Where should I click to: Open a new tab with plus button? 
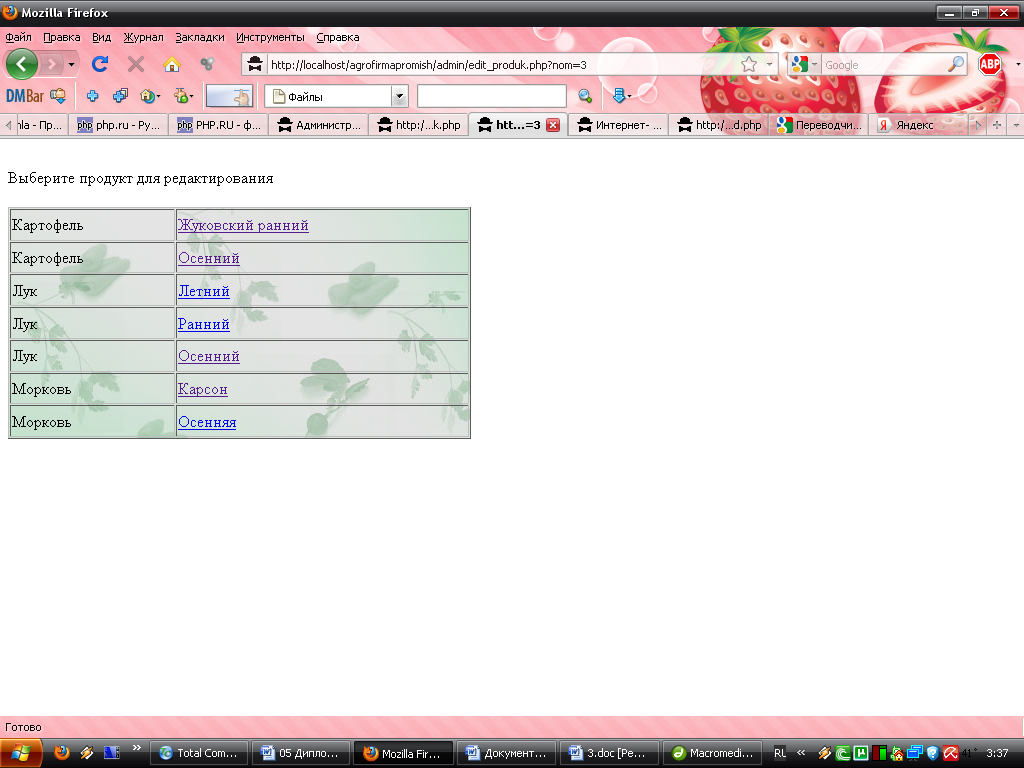pos(997,125)
